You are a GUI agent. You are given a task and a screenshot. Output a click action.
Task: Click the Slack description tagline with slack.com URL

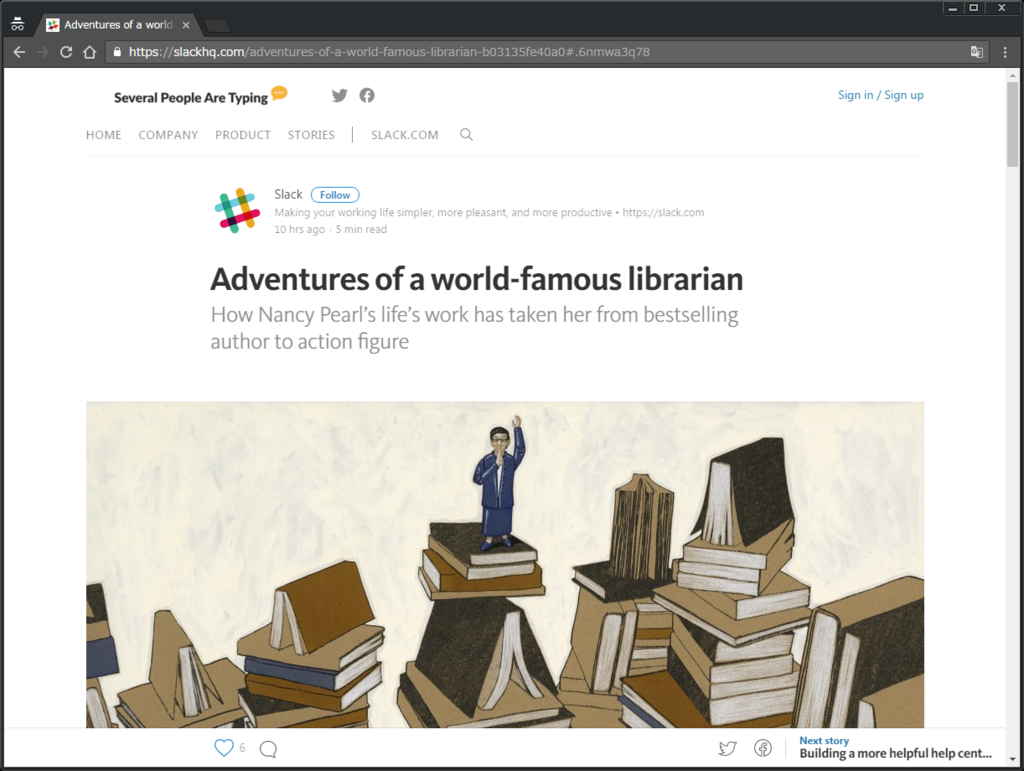point(489,212)
